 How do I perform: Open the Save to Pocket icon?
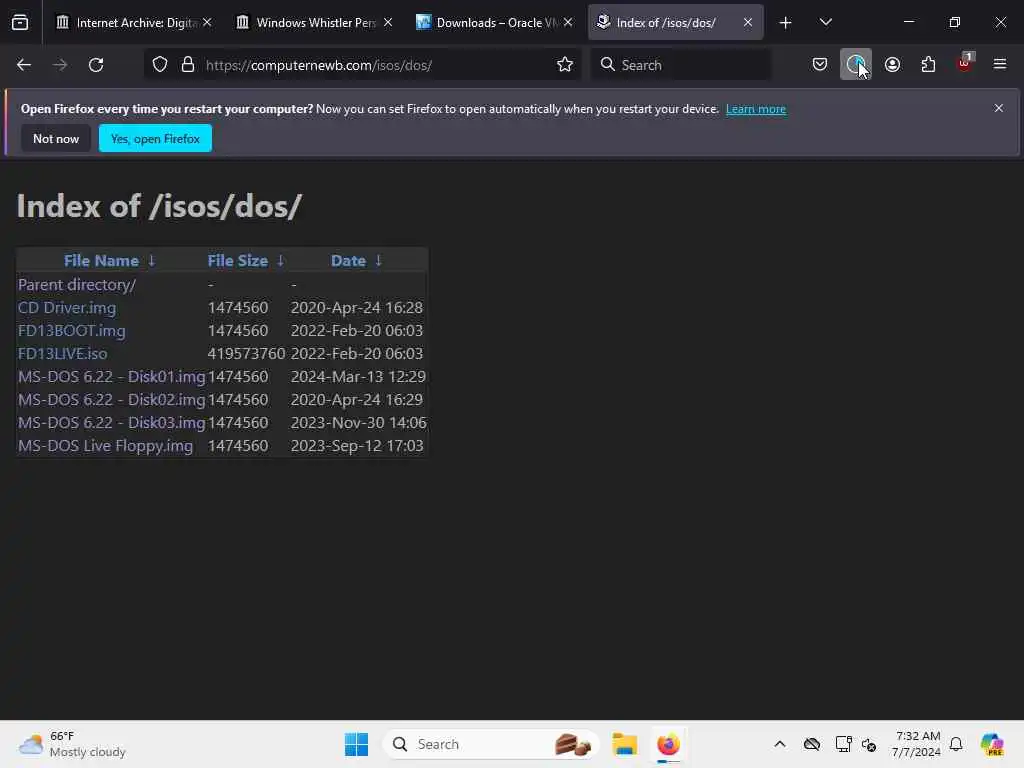point(820,65)
